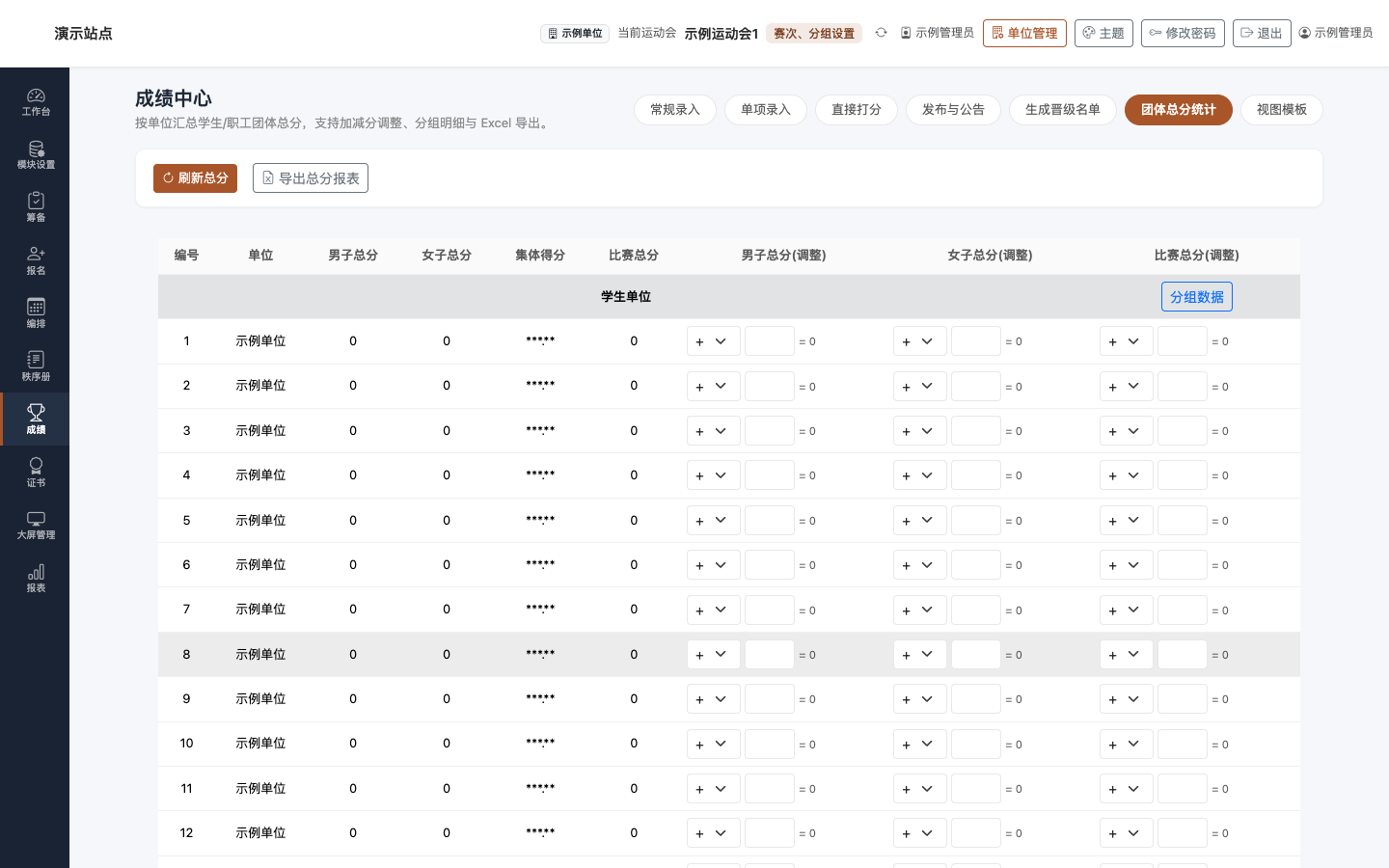The height and width of the screenshot is (868, 1389).
Task: Open 主题 theme settings
Action: tap(1103, 33)
